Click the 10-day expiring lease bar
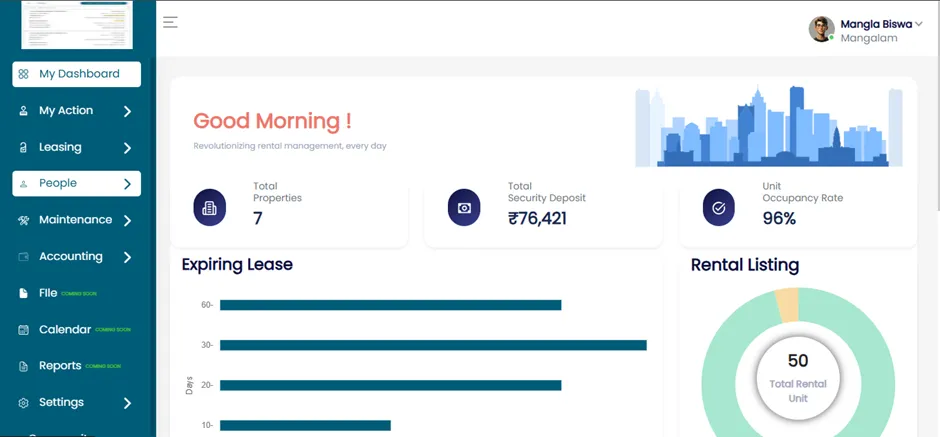Image resolution: width=940 pixels, height=437 pixels. [x=305, y=426]
